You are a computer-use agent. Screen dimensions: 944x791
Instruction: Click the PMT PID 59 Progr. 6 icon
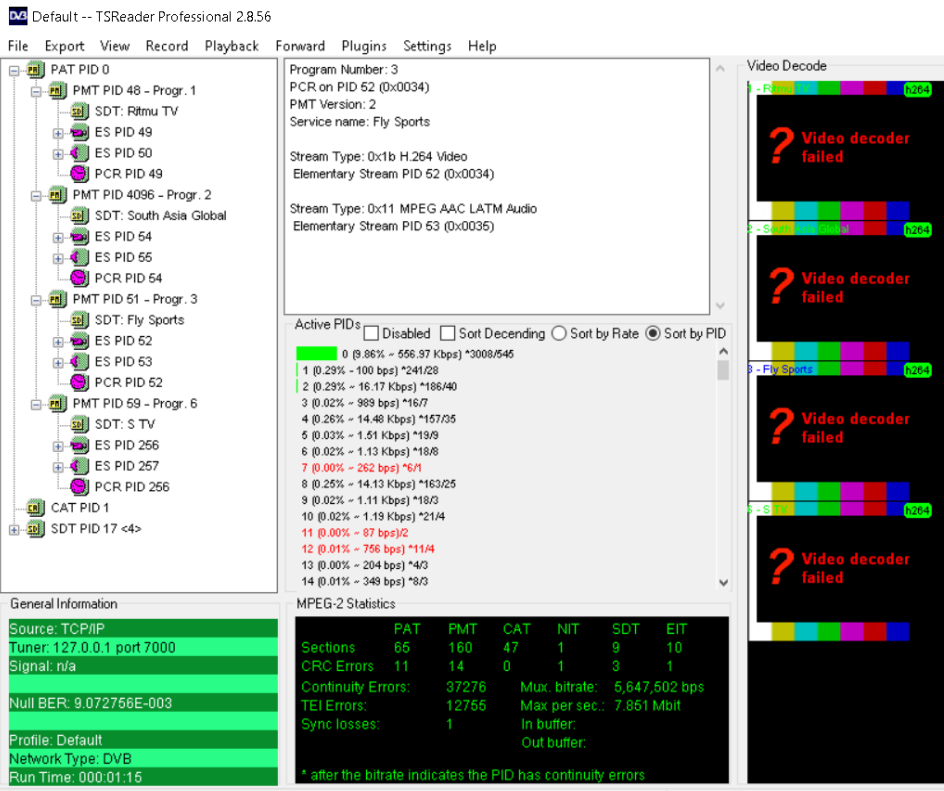click(x=57, y=403)
